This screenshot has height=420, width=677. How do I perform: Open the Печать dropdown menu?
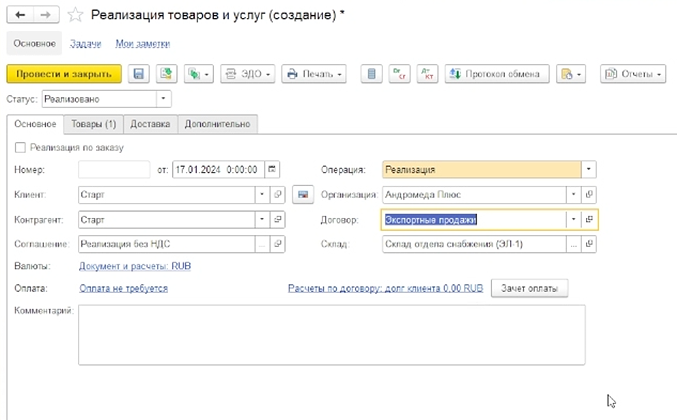coord(314,74)
